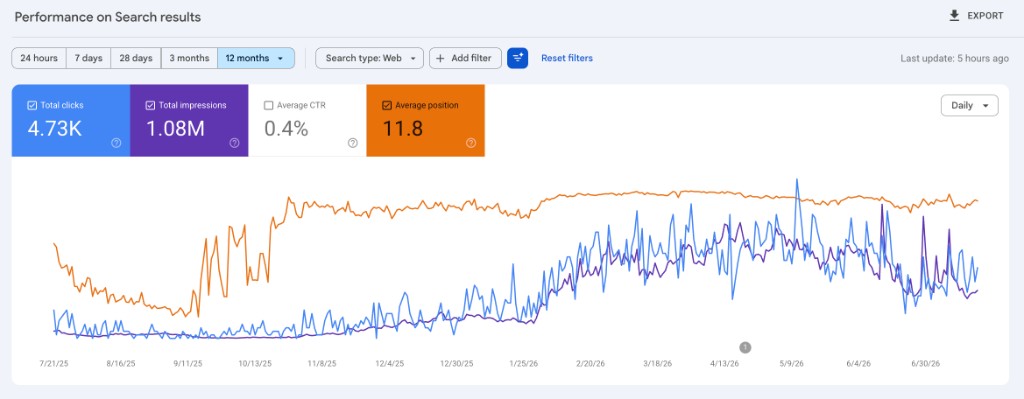The image size is (1024, 399).
Task: Select the 12 months date range label
Action: tap(248, 58)
